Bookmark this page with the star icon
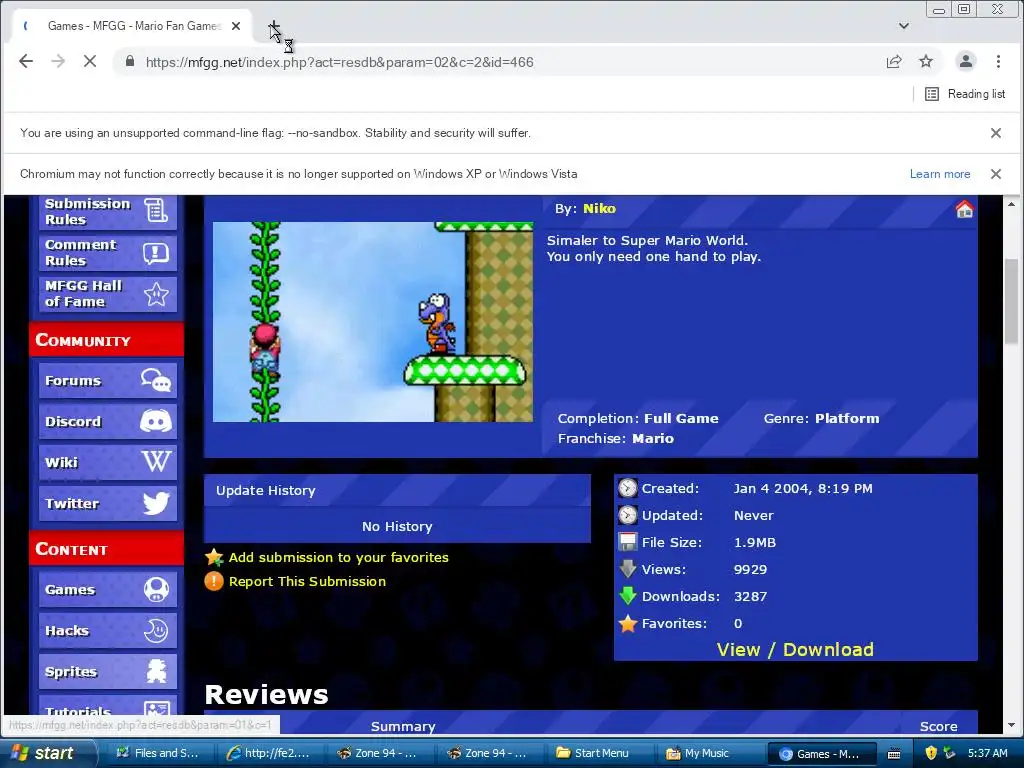The width and height of the screenshot is (1024, 768). tap(926, 61)
